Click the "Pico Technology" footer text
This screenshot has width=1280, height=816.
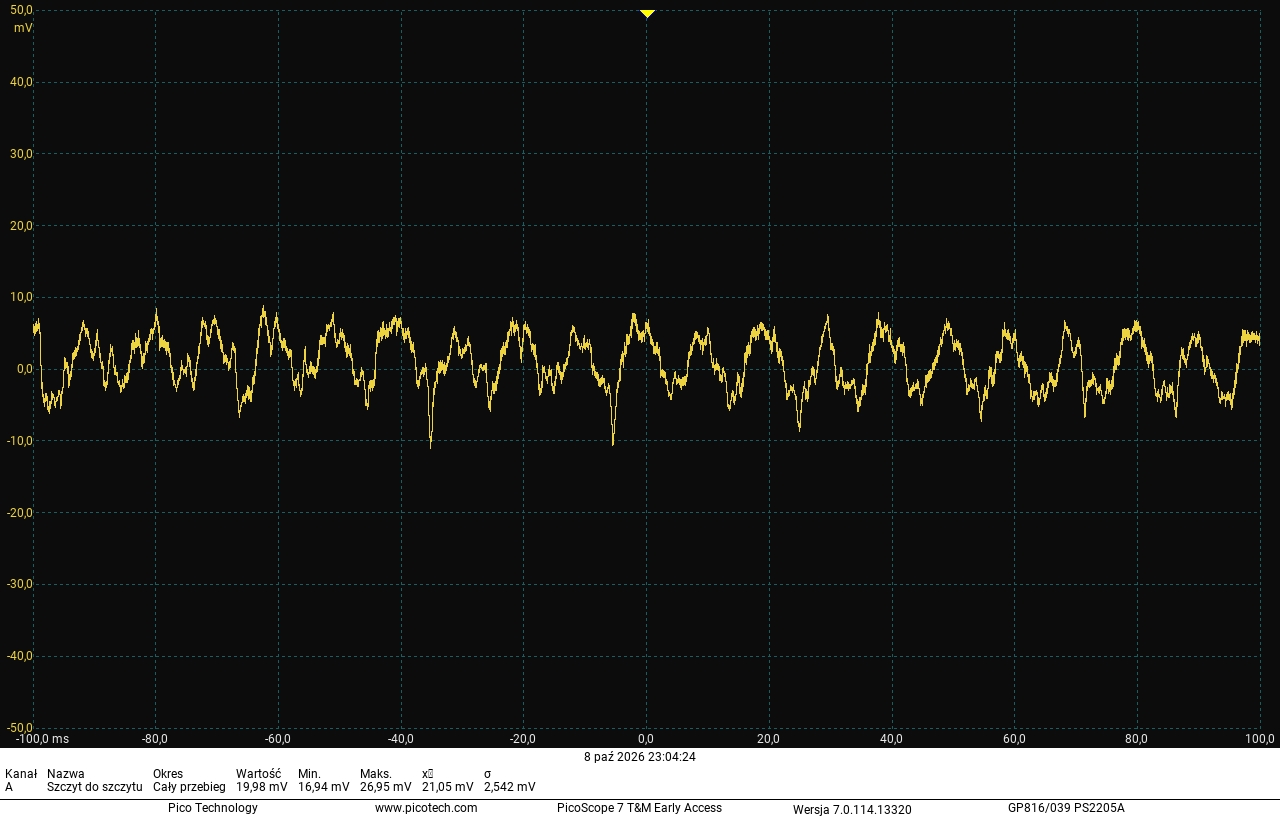pyautogui.click(x=213, y=808)
